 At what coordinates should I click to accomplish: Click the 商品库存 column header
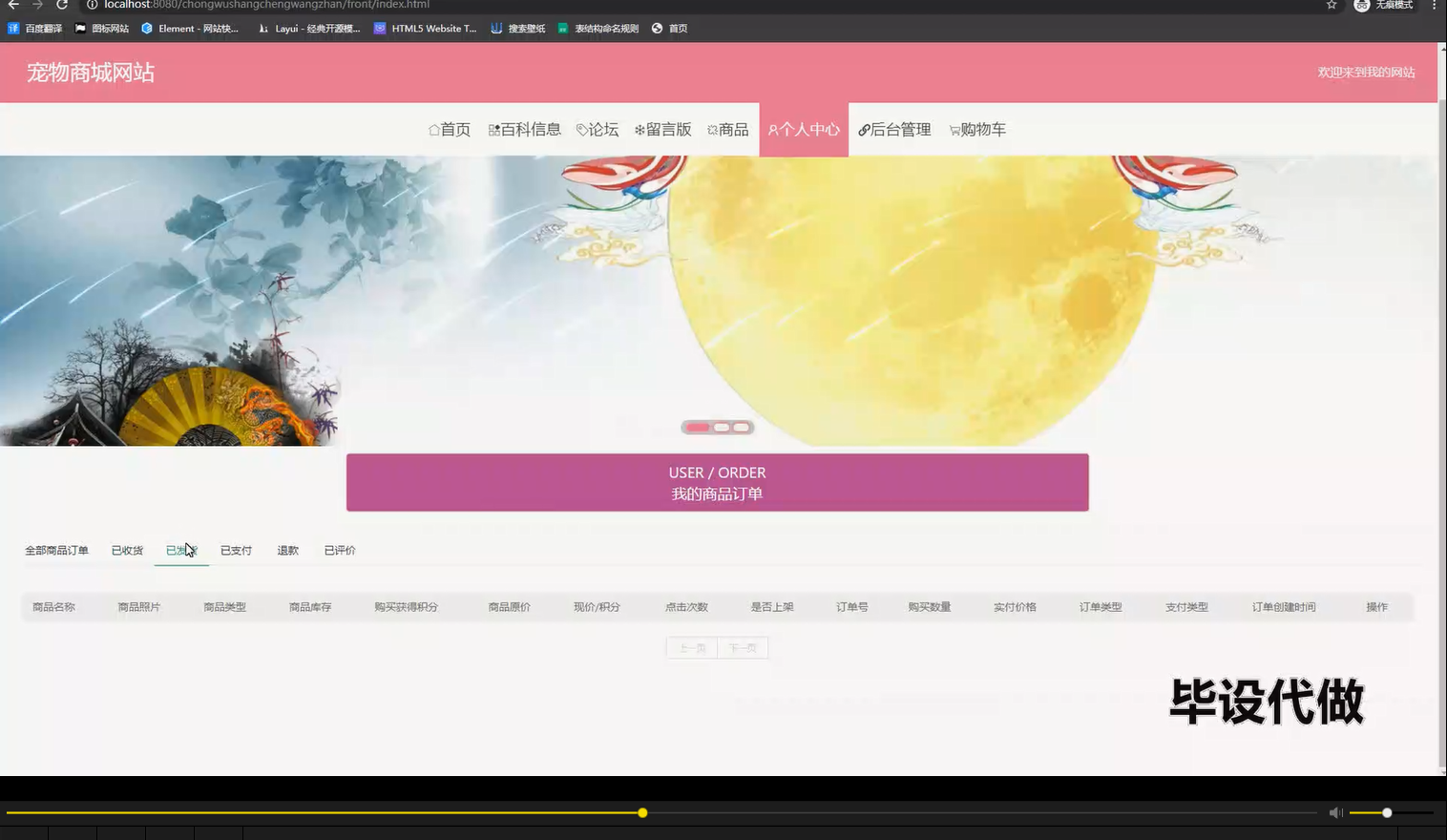(310, 607)
